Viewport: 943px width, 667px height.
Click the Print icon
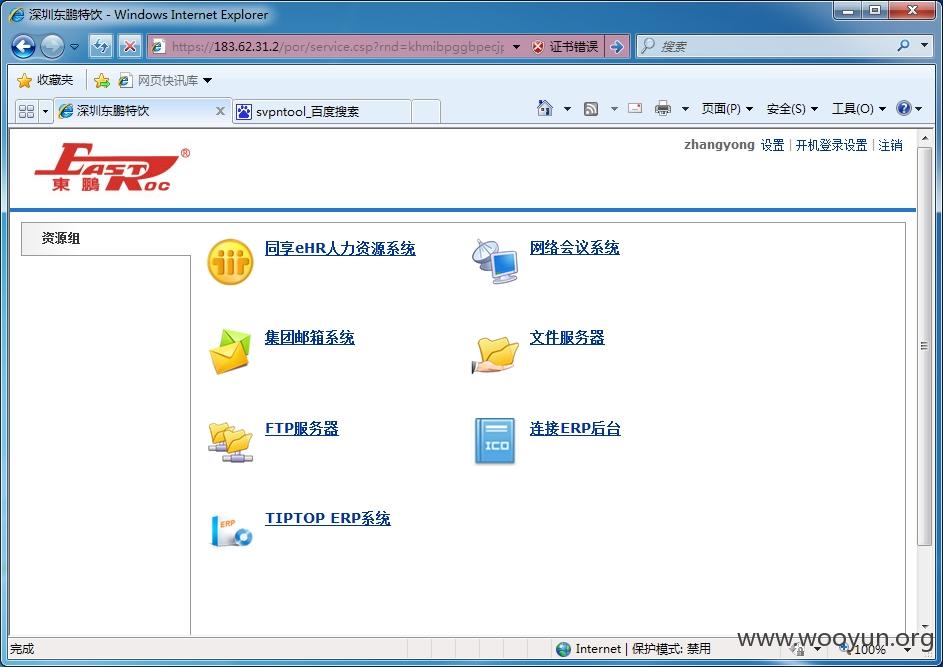click(663, 108)
